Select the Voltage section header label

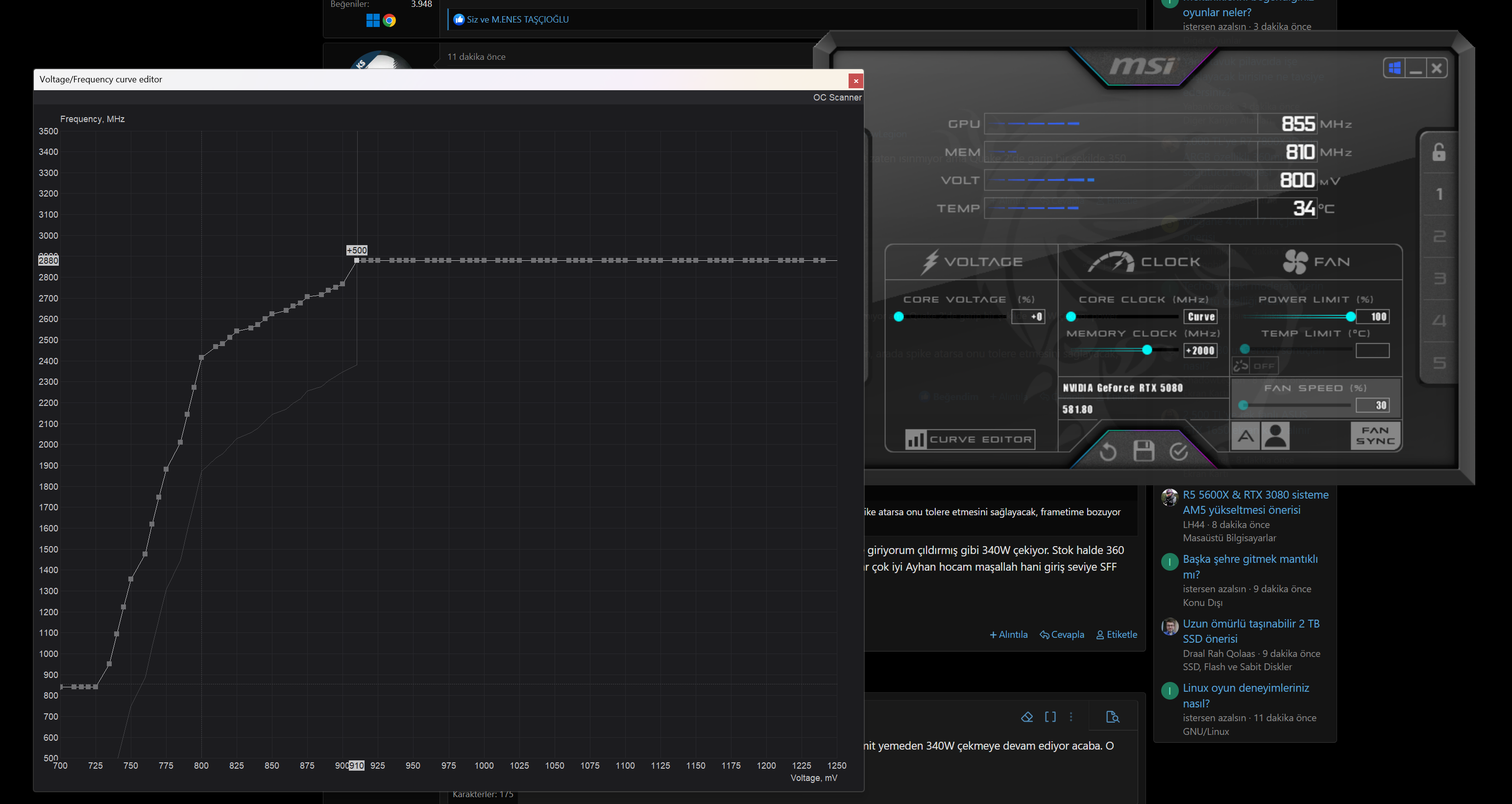click(983, 262)
